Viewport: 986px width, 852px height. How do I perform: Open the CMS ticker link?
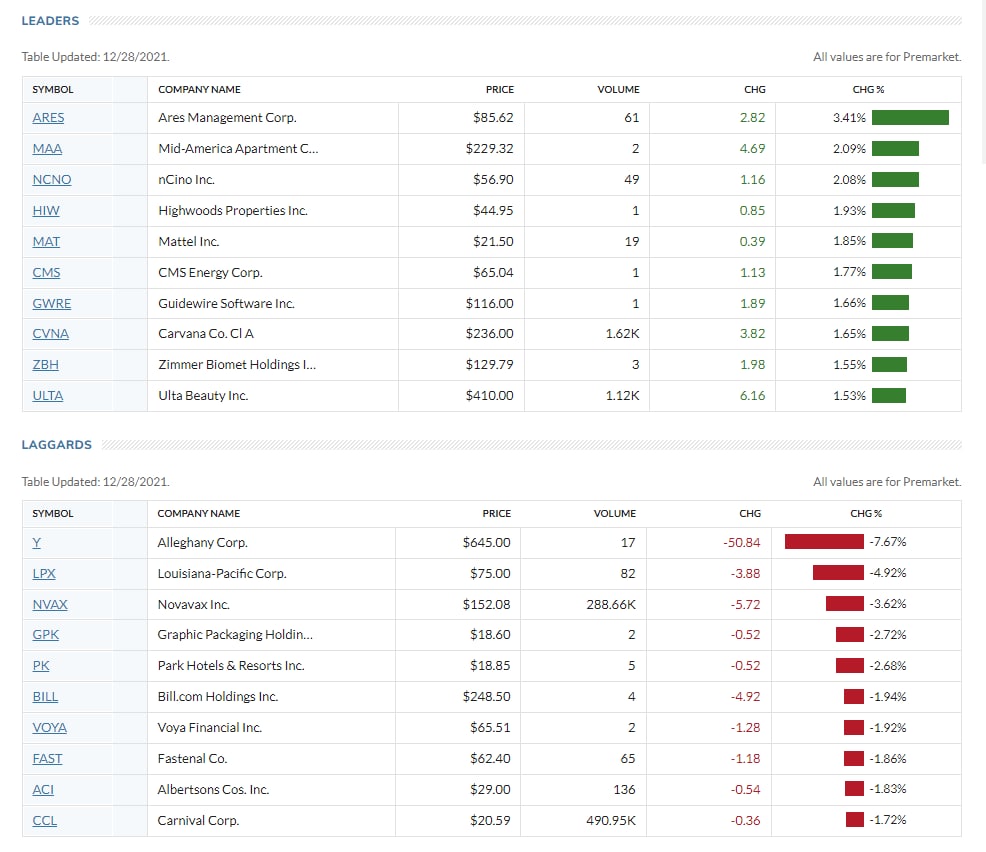tap(46, 272)
